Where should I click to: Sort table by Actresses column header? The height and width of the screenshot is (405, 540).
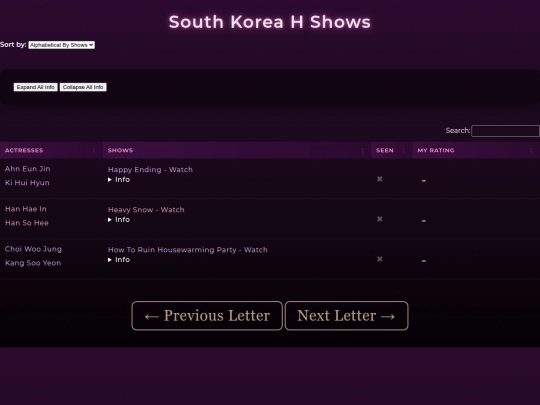click(51, 150)
